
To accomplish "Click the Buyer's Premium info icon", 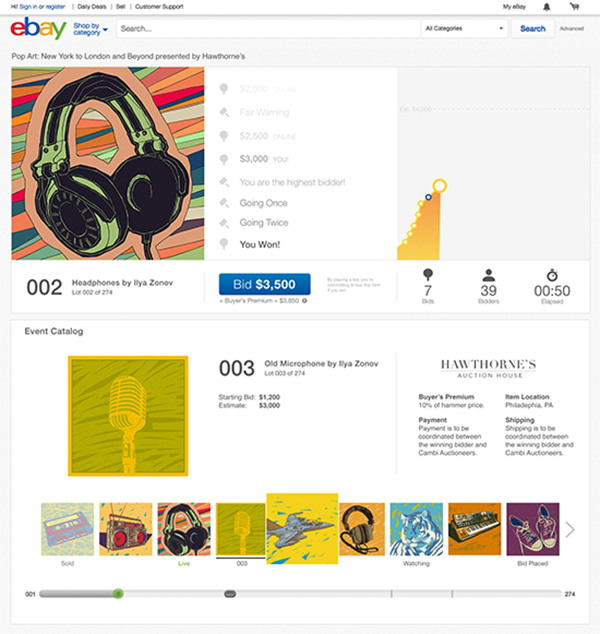I will click(x=304, y=300).
